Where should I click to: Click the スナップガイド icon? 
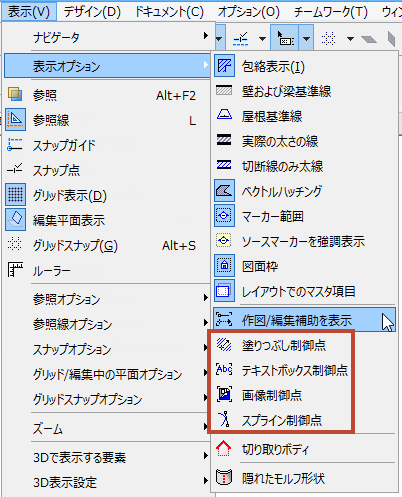tap(15, 145)
